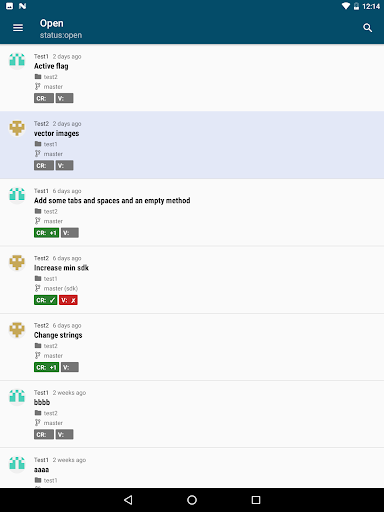The height and width of the screenshot is (512, 384).
Task: Open the Increase min sdk change
Action: (x=192, y=280)
